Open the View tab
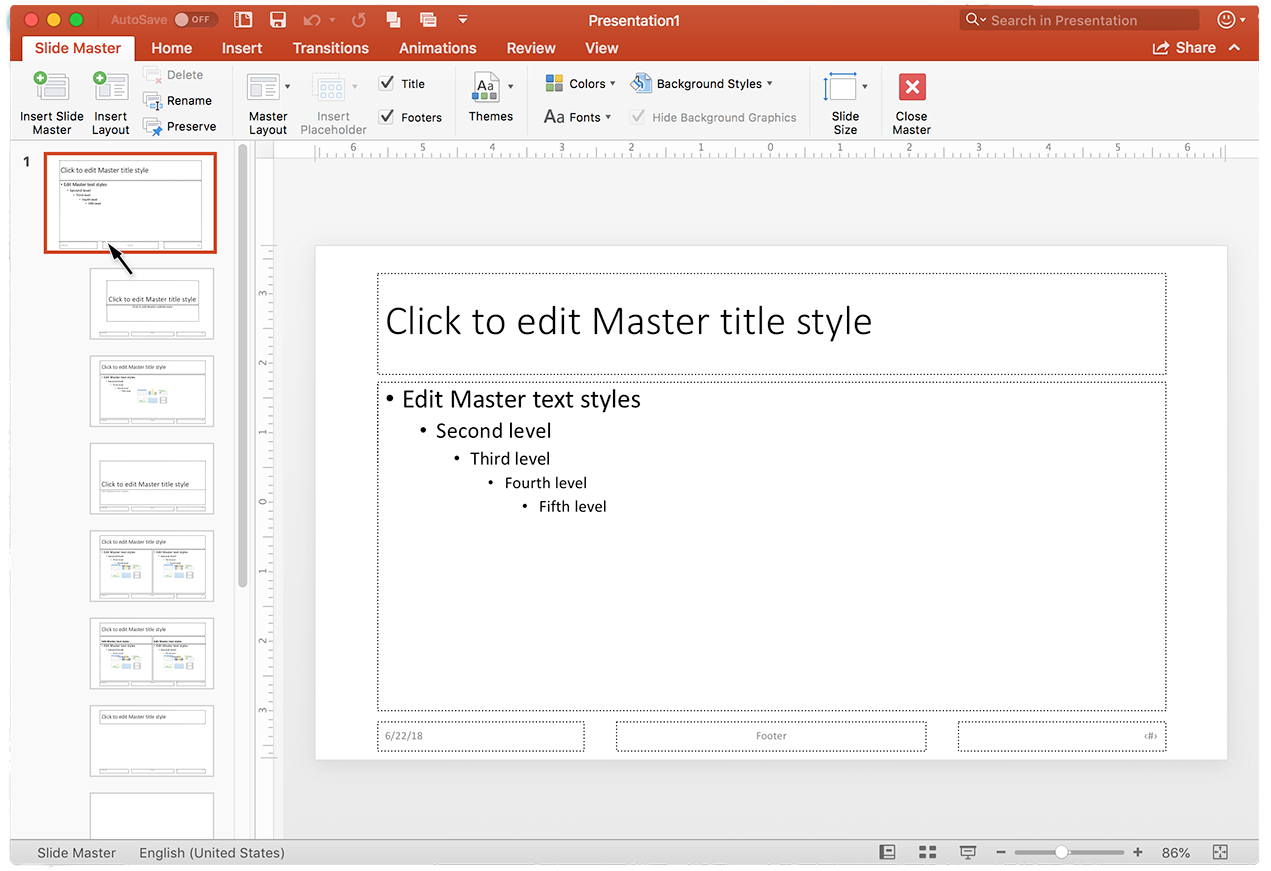Image resolution: width=1271 pixels, height=871 pixels. (x=602, y=48)
